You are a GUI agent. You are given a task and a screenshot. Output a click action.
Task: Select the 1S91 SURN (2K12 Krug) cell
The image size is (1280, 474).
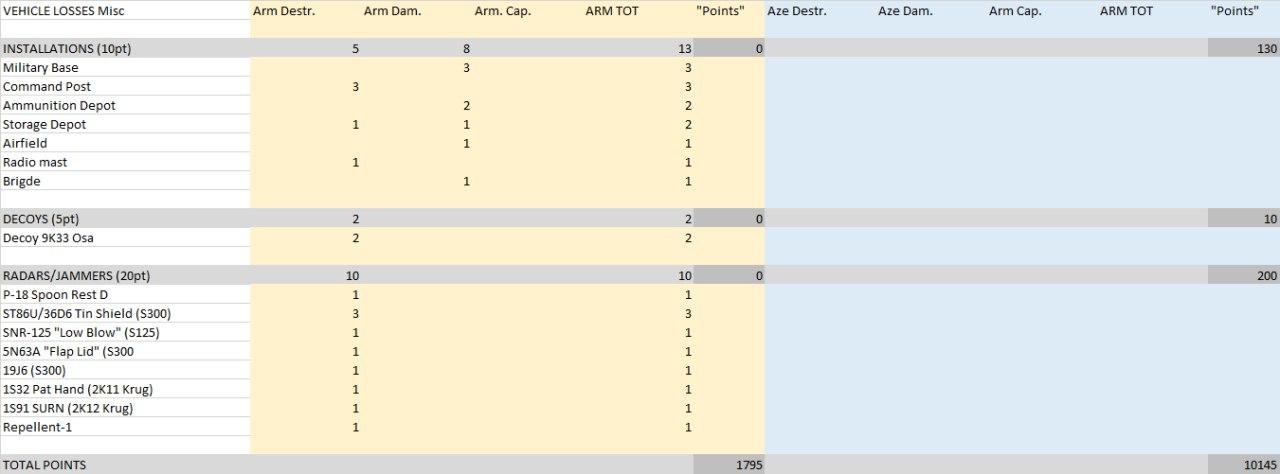(68, 408)
